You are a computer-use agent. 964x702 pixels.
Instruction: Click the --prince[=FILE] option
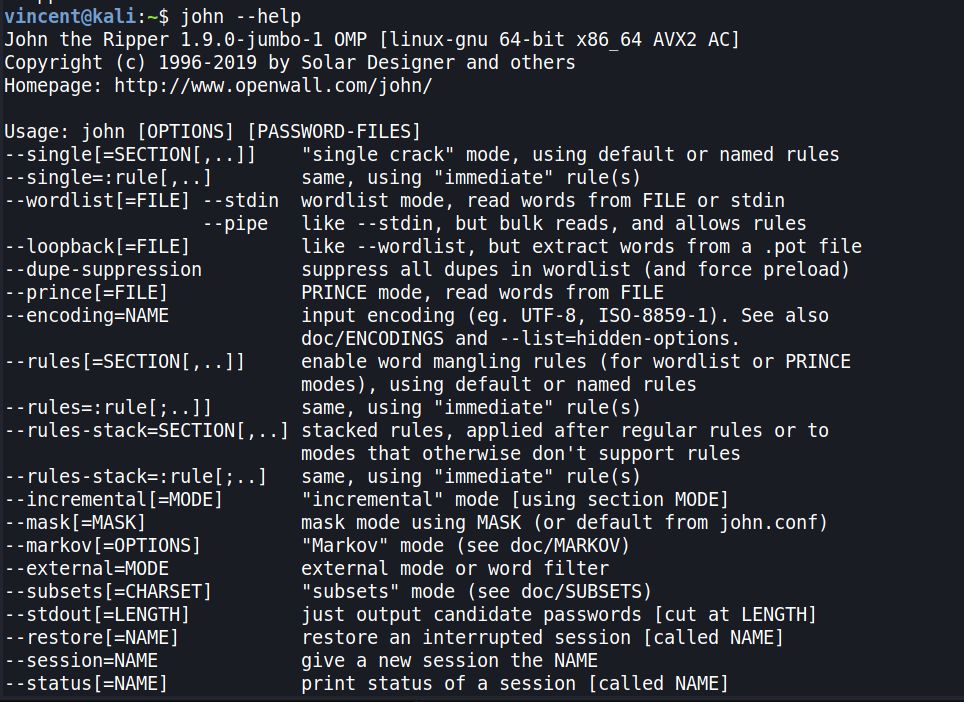[86, 292]
